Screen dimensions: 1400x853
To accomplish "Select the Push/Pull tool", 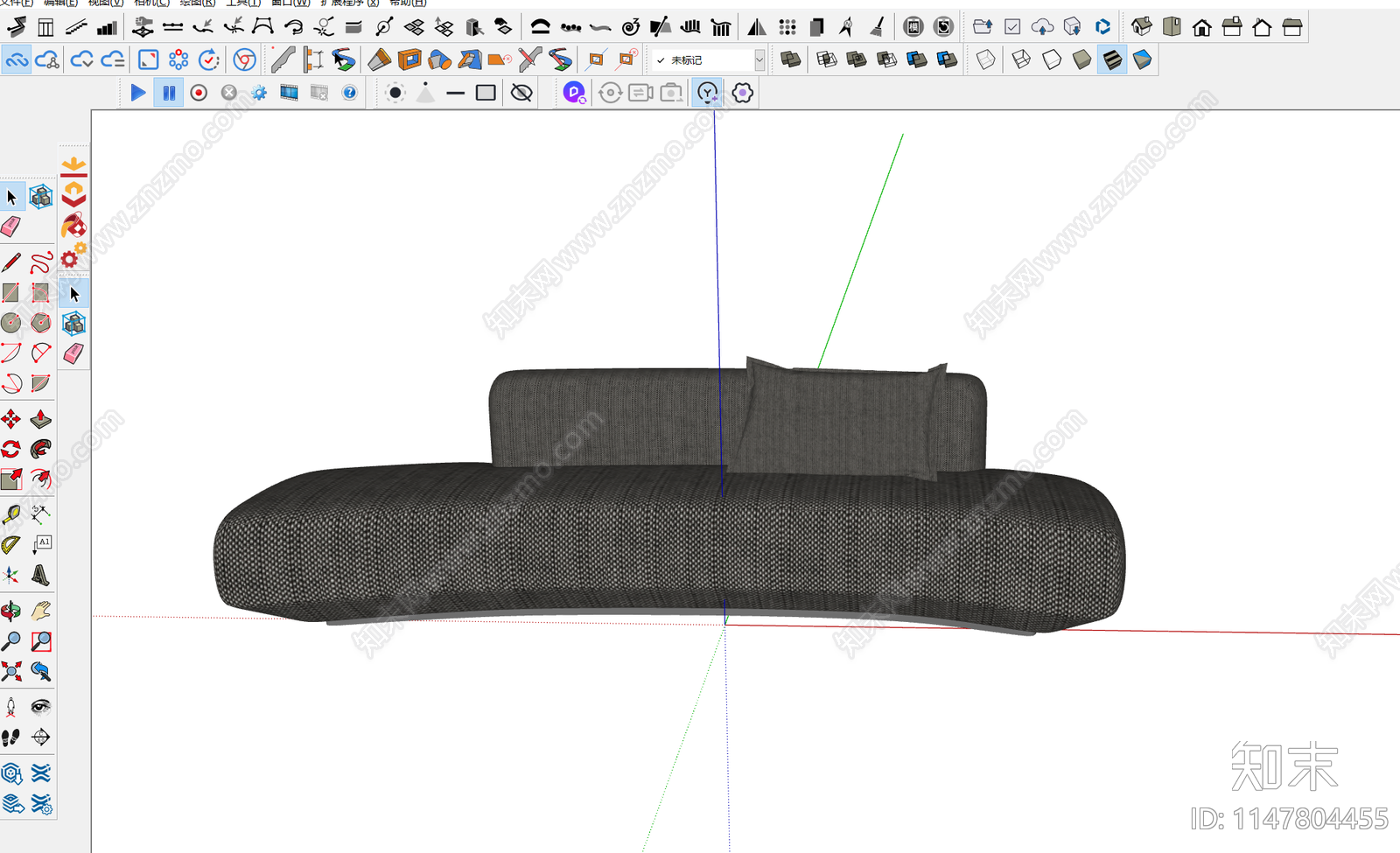I will pyautogui.click(x=41, y=420).
